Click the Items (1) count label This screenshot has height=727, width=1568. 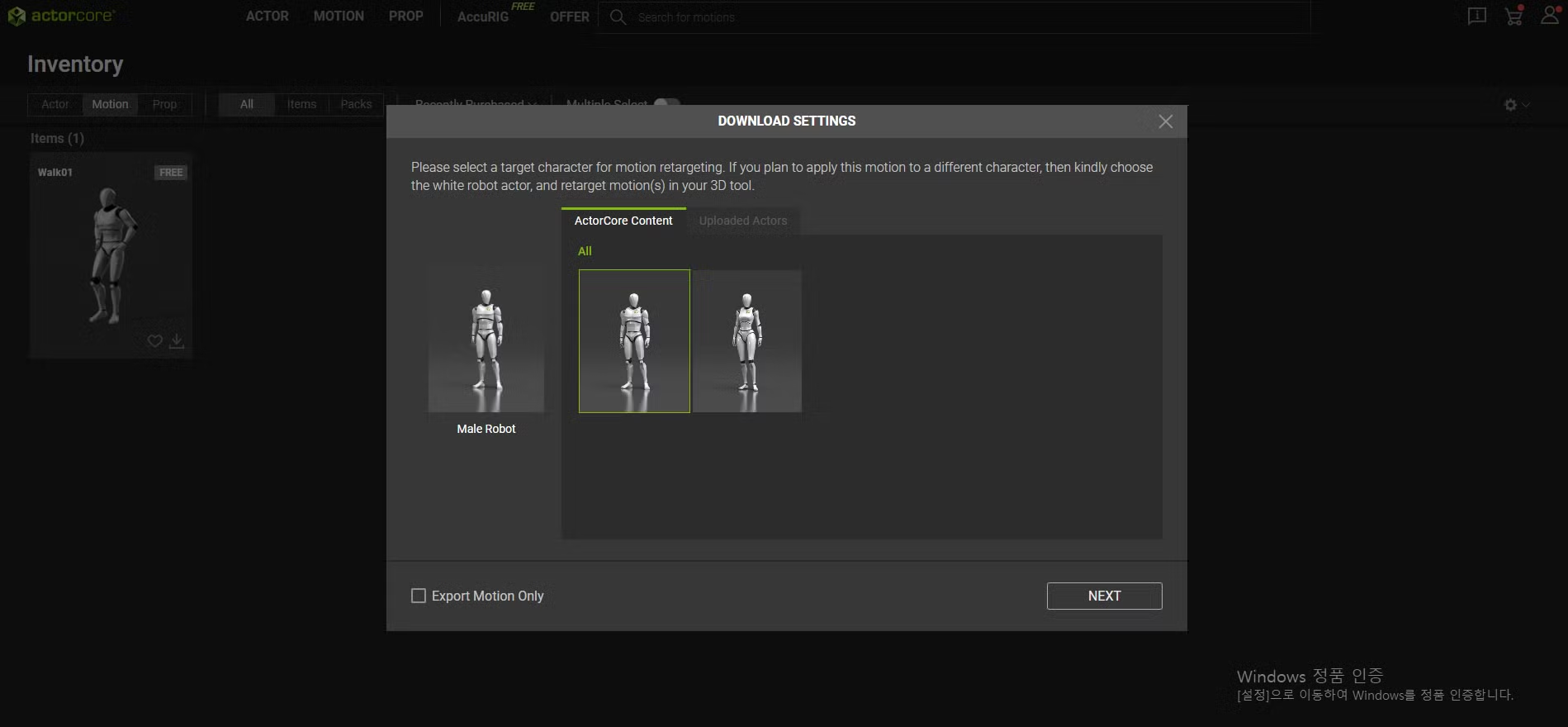pyautogui.click(x=57, y=138)
